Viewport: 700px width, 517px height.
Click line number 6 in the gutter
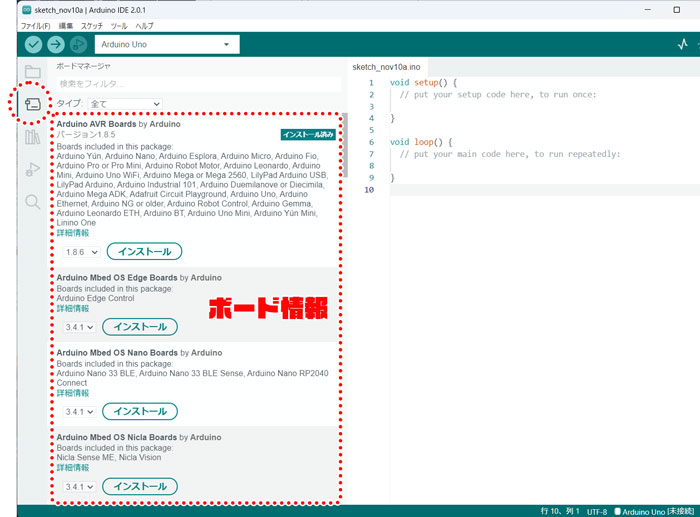[x=371, y=142]
